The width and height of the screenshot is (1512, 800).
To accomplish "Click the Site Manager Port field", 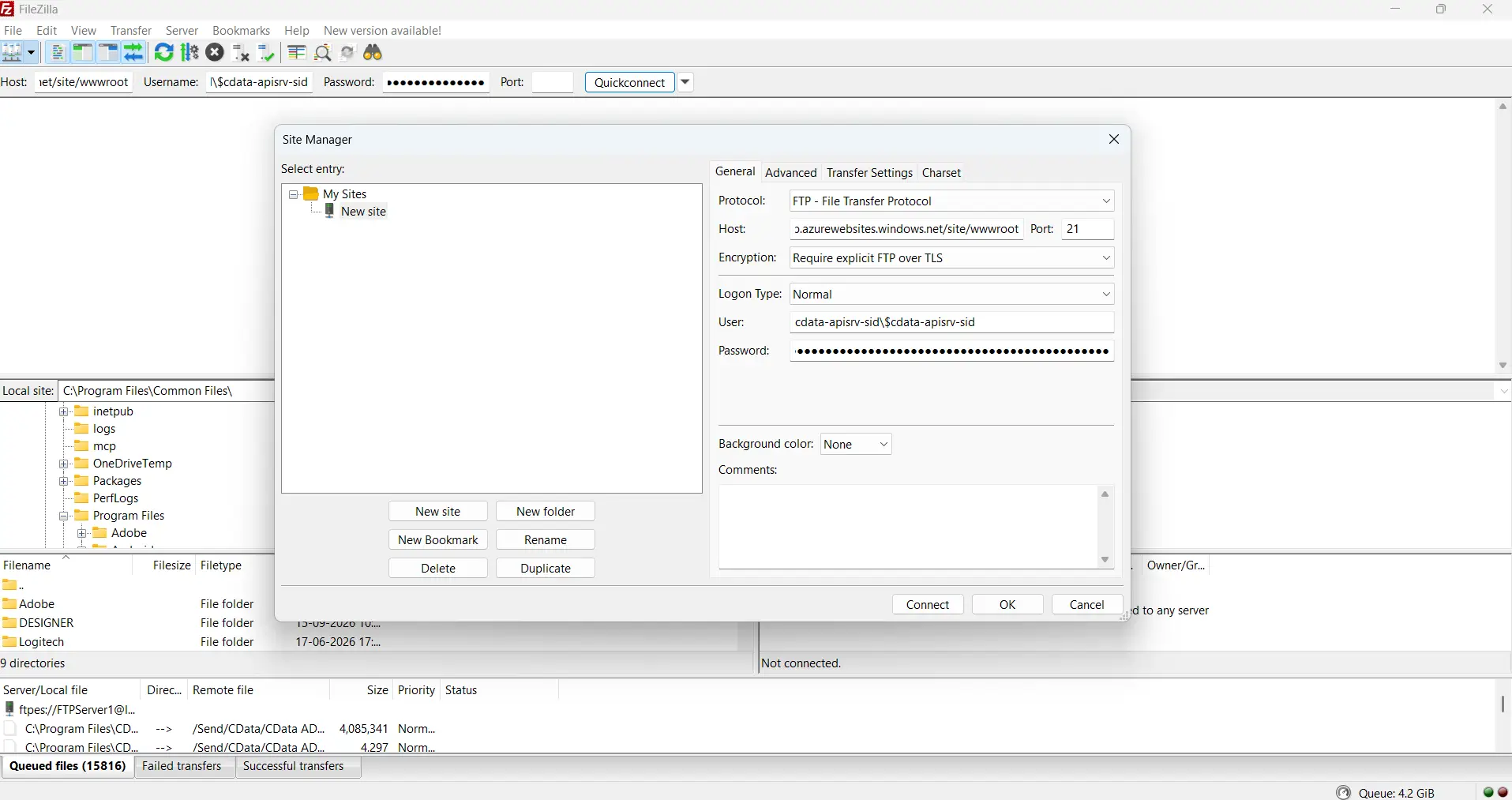I will [x=1088, y=229].
